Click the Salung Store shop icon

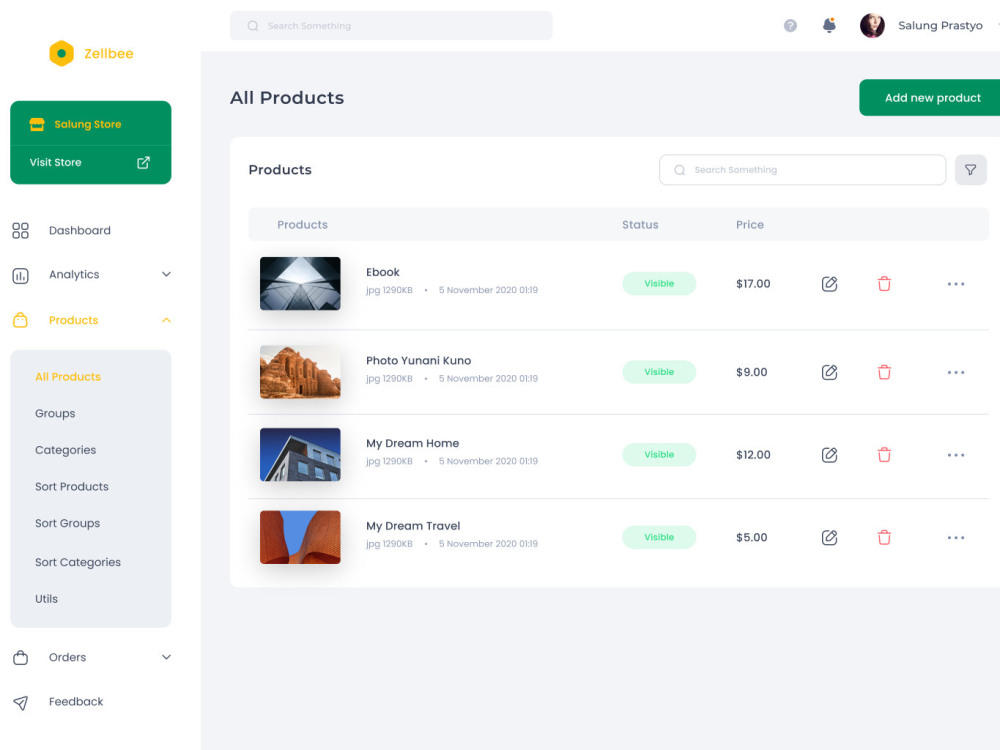[37, 124]
